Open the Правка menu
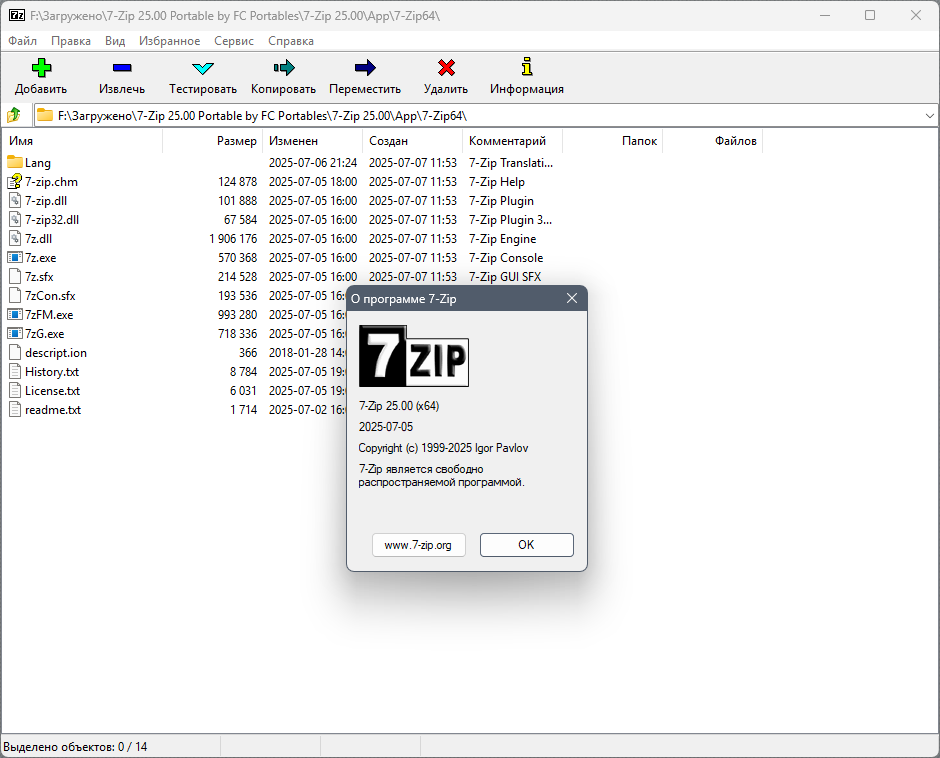This screenshot has height=758, width=940. pos(71,41)
